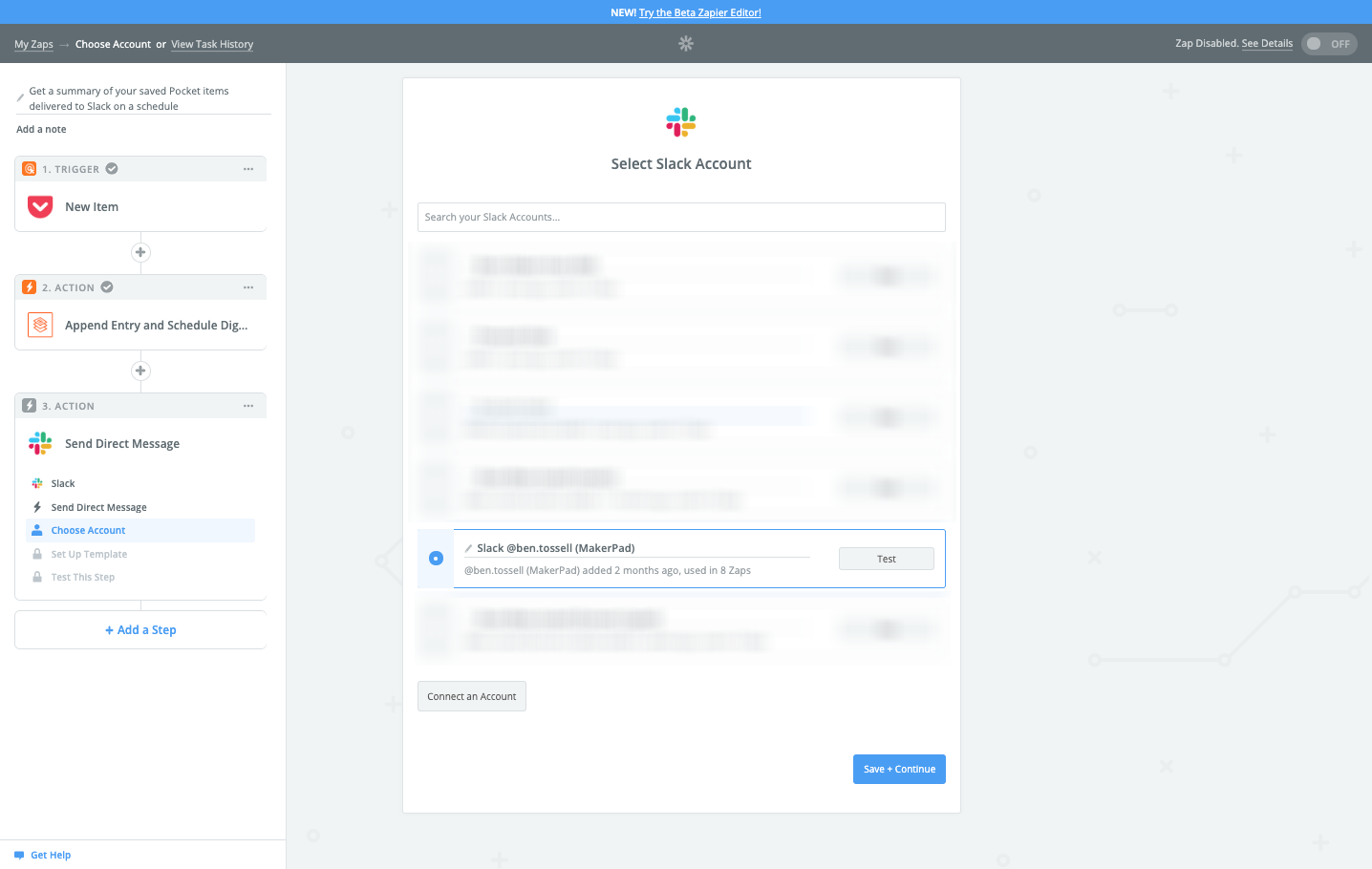Open the My Zaps link

33,44
